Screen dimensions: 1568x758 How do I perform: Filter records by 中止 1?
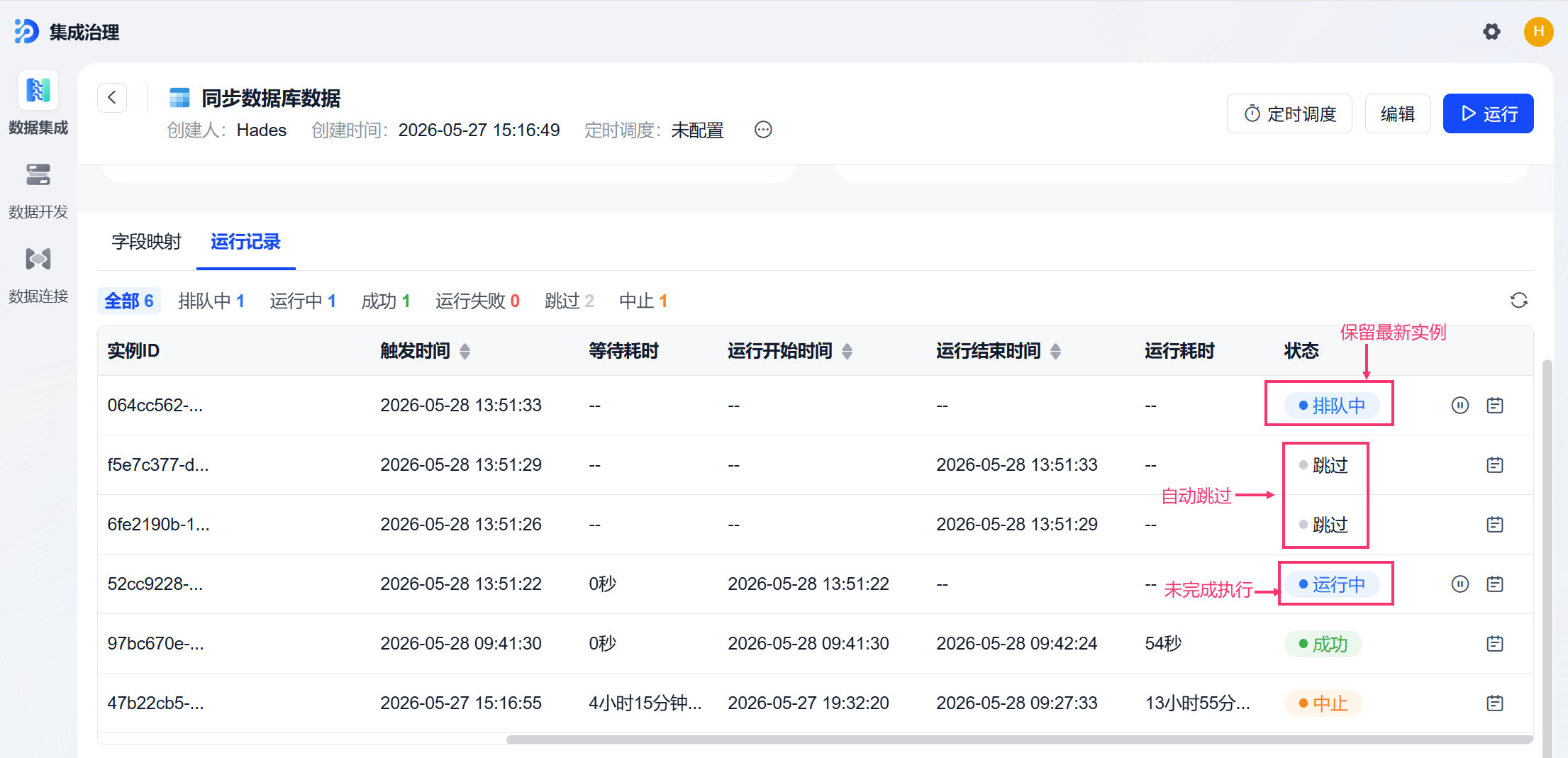click(x=643, y=301)
